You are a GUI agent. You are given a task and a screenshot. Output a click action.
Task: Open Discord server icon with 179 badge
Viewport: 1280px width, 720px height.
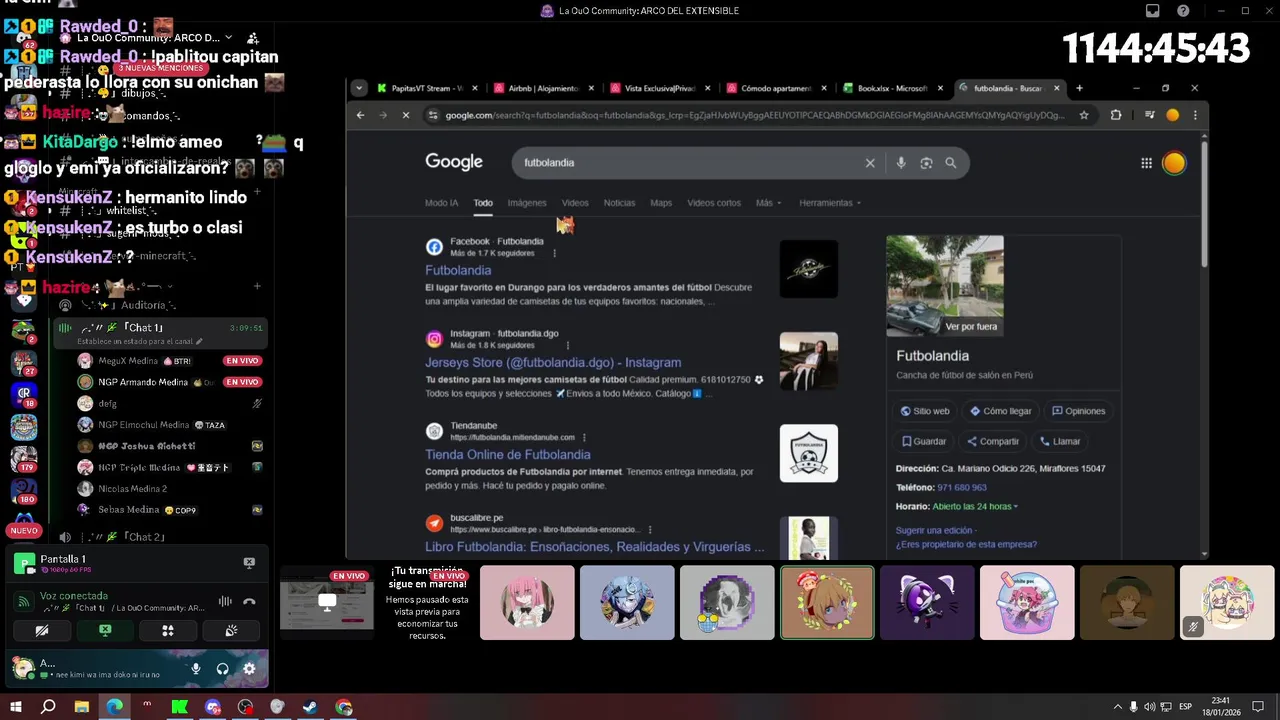pyautogui.click(x=24, y=459)
